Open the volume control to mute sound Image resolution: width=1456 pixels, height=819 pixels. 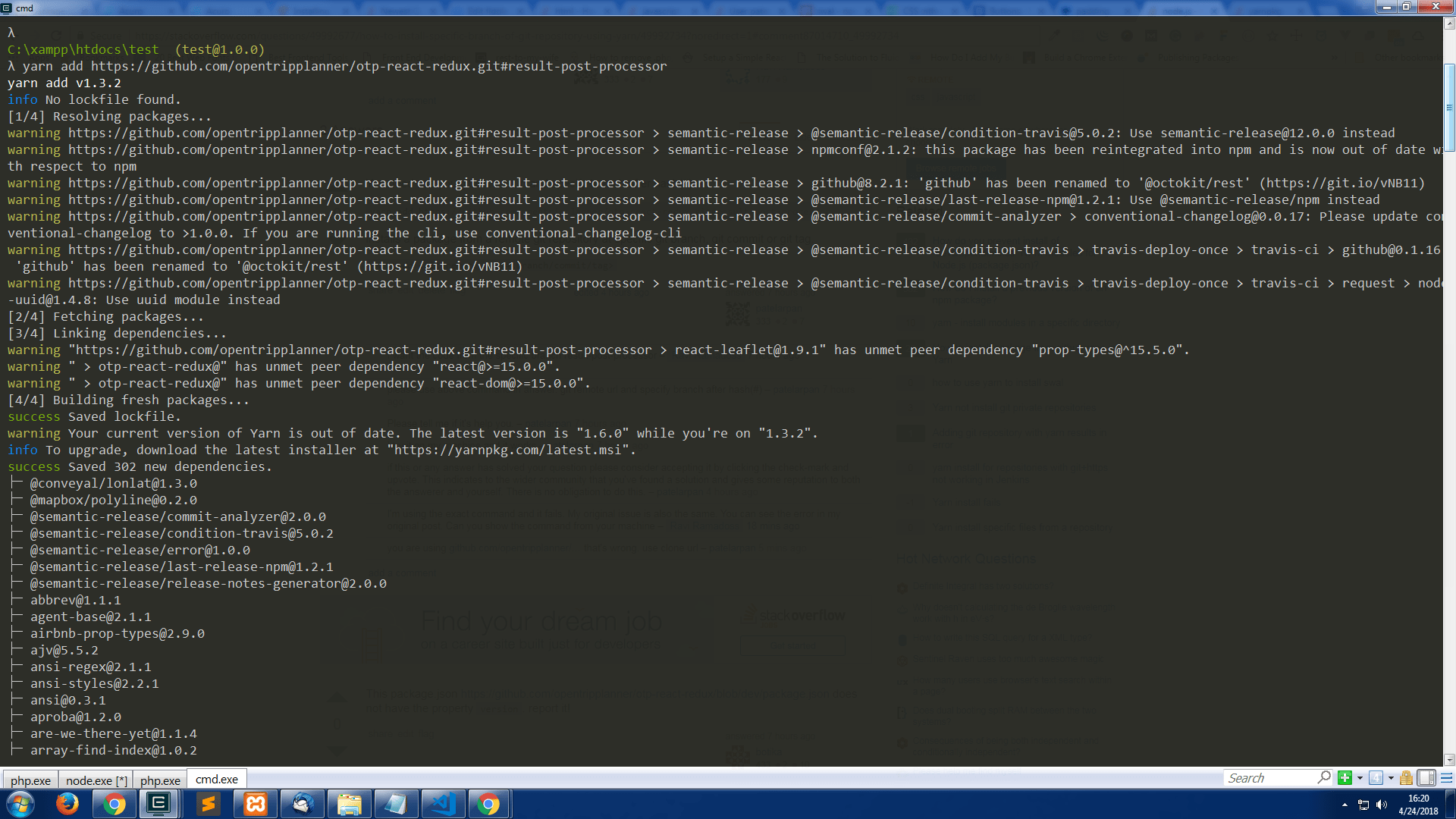(1382, 805)
